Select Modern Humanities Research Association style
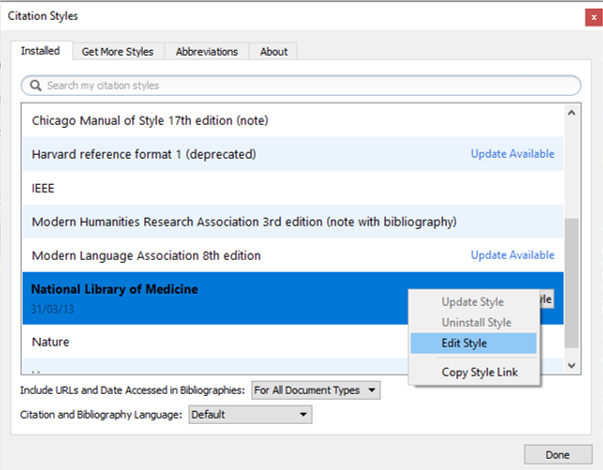Image resolution: width=603 pixels, height=470 pixels. (x=293, y=222)
